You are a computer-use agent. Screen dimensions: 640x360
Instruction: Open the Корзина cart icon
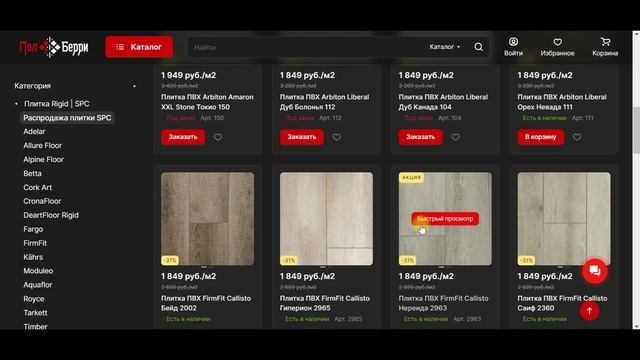(x=605, y=47)
